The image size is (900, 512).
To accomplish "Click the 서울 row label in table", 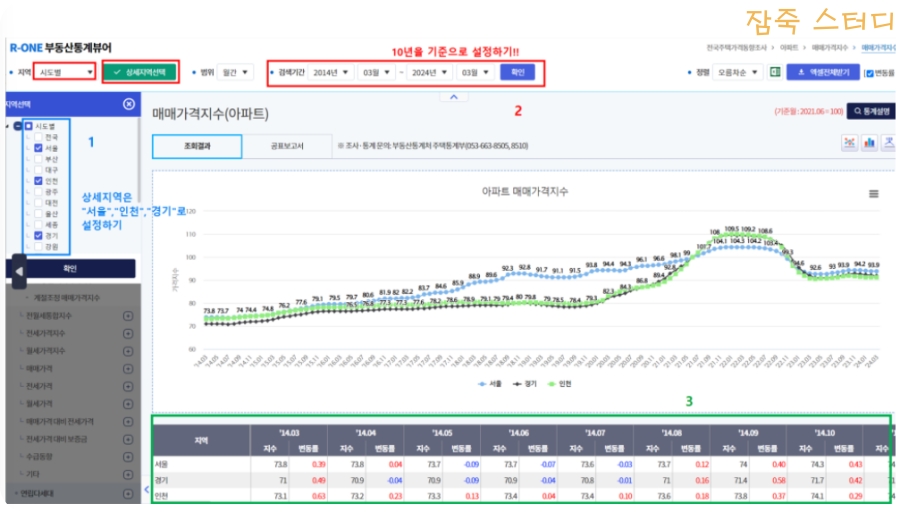I will [161, 464].
